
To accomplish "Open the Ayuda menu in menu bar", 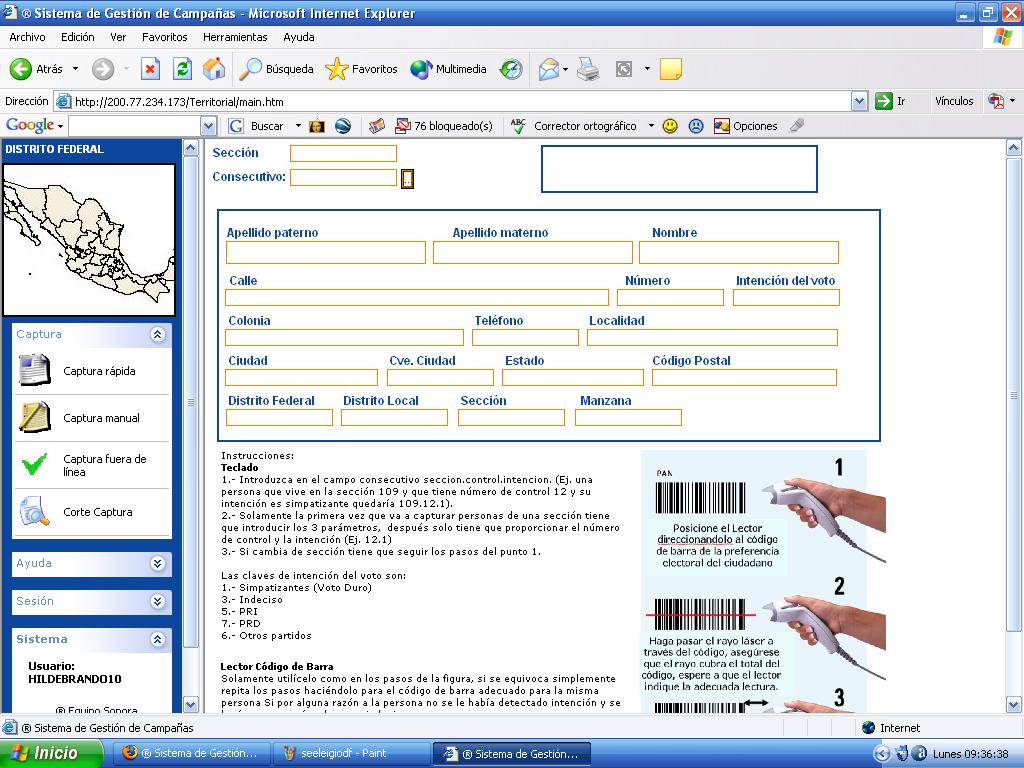I will pyautogui.click(x=298, y=37).
